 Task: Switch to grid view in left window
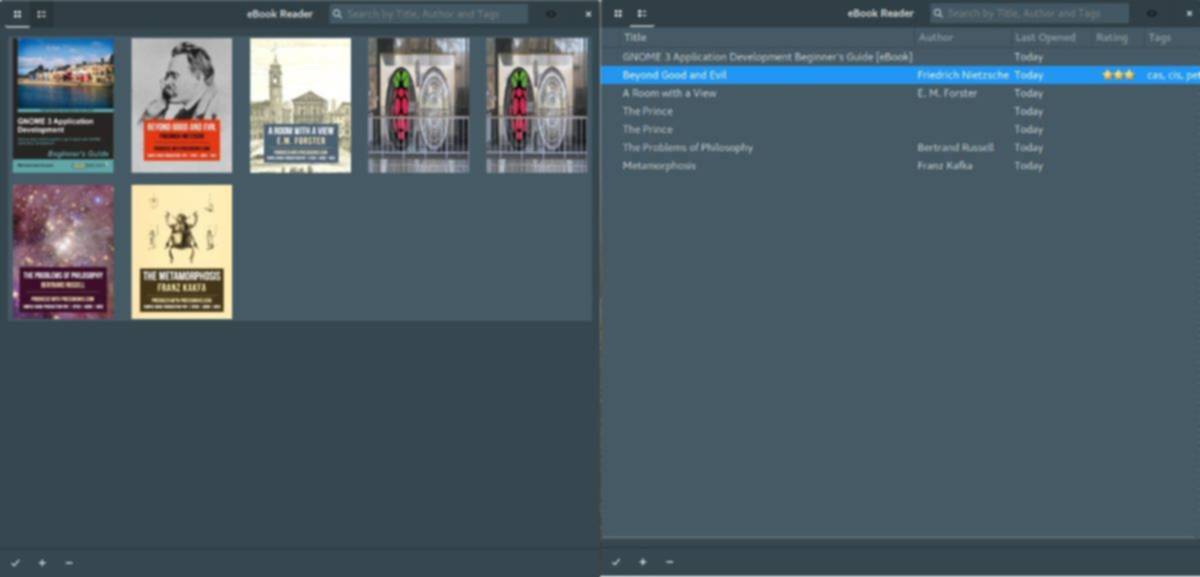[17, 14]
